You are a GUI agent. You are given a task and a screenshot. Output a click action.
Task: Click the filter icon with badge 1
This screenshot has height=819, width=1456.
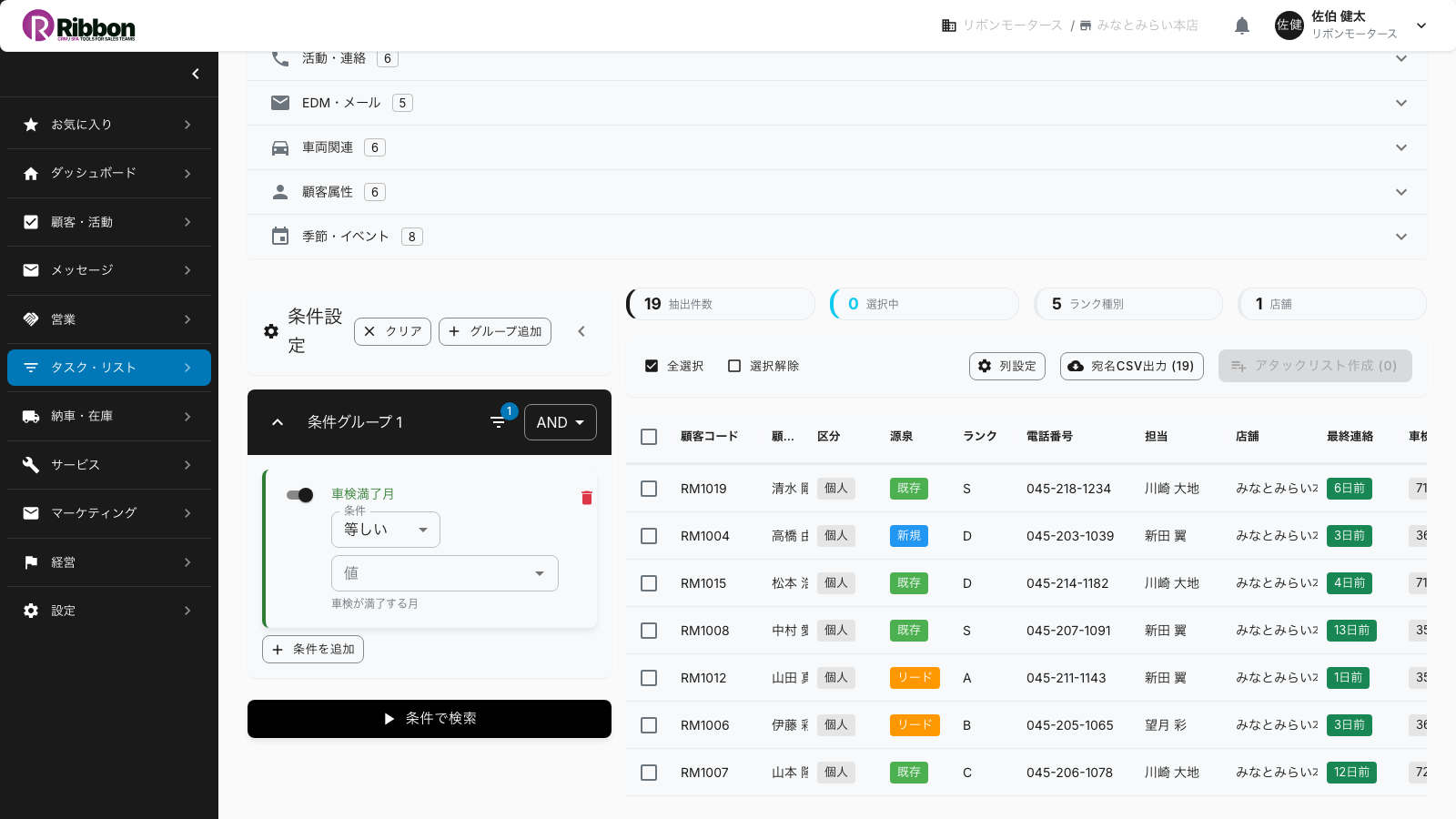pos(498,422)
